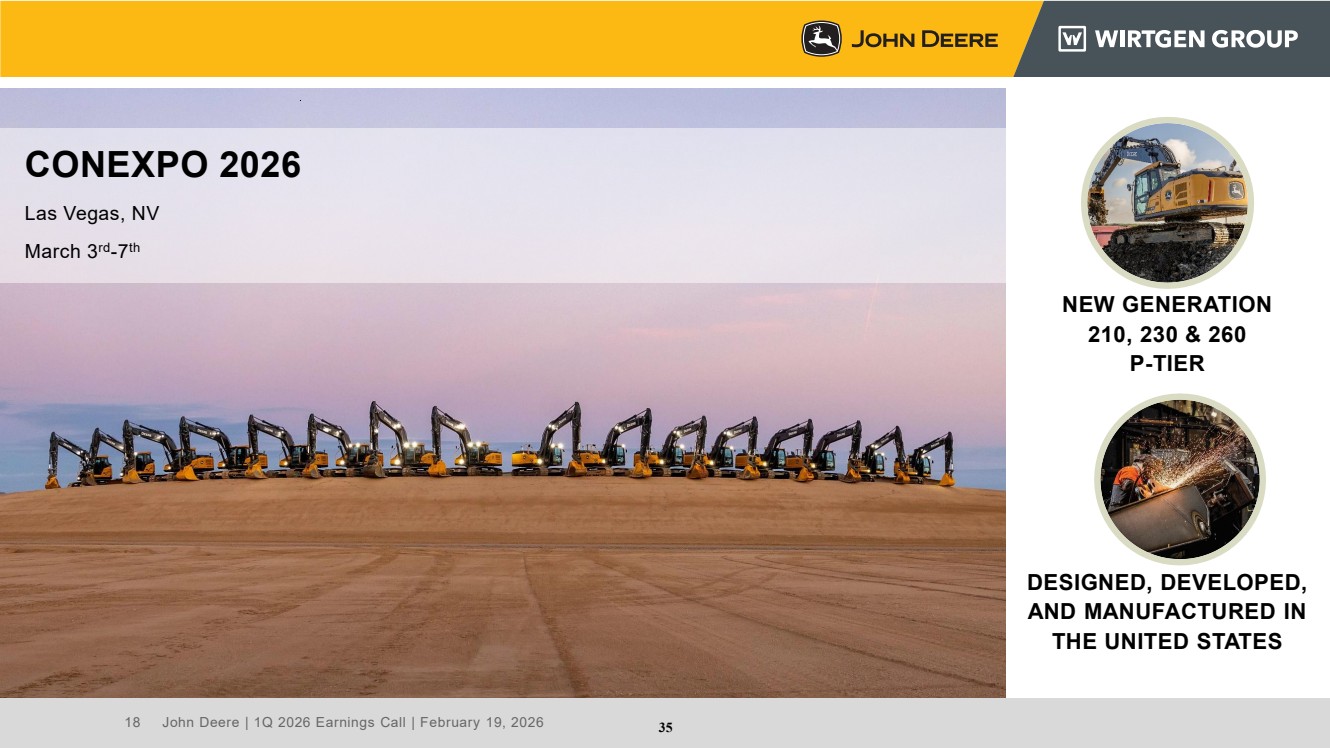Click the John Deere wordmark text
Viewport: 1330px width, 748px height.
click(x=924, y=39)
